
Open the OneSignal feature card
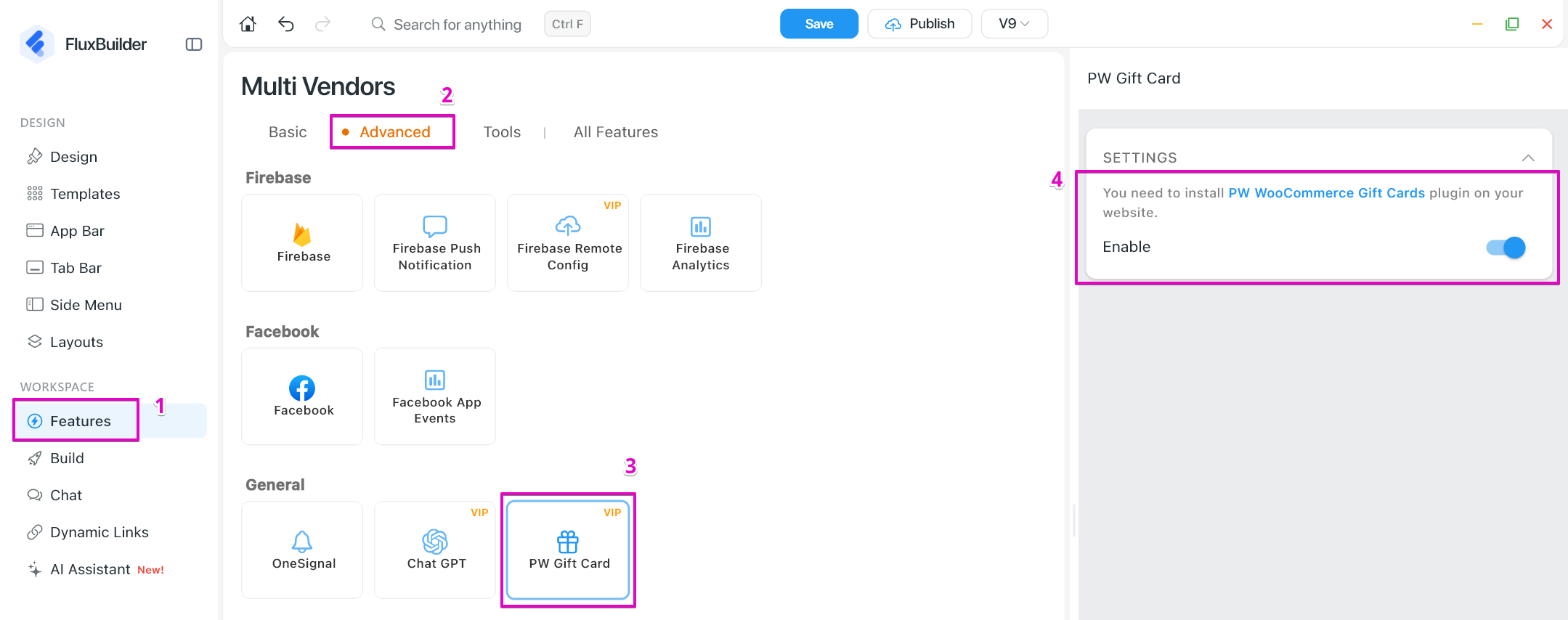coord(302,550)
